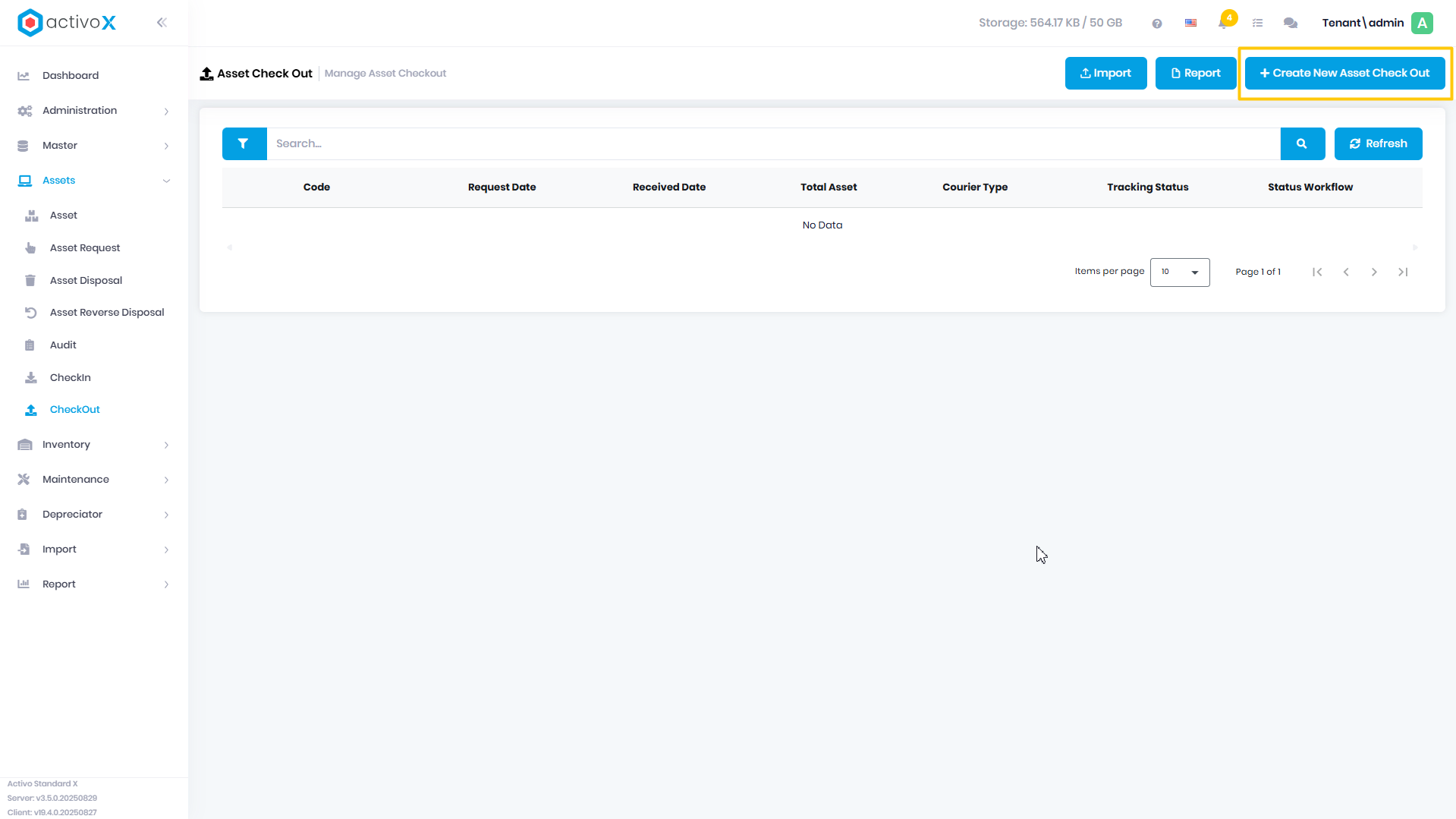Click the Report button in header
The image size is (1456, 819).
point(1196,74)
